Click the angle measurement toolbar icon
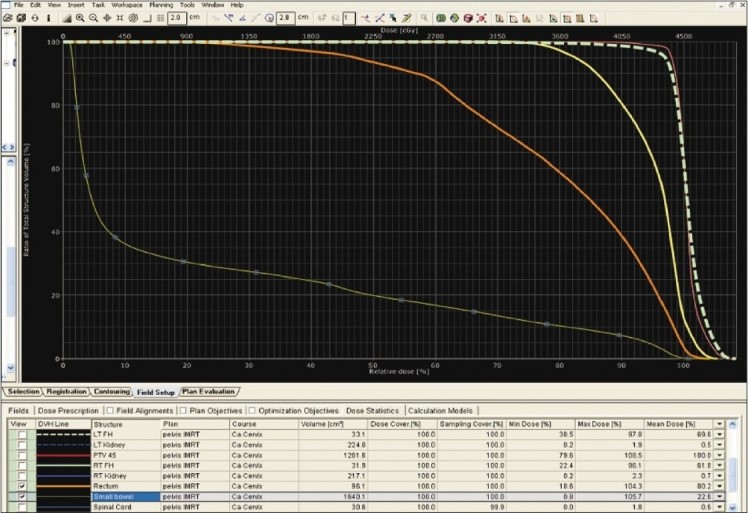Image resolution: width=748 pixels, height=513 pixels. 242,18
